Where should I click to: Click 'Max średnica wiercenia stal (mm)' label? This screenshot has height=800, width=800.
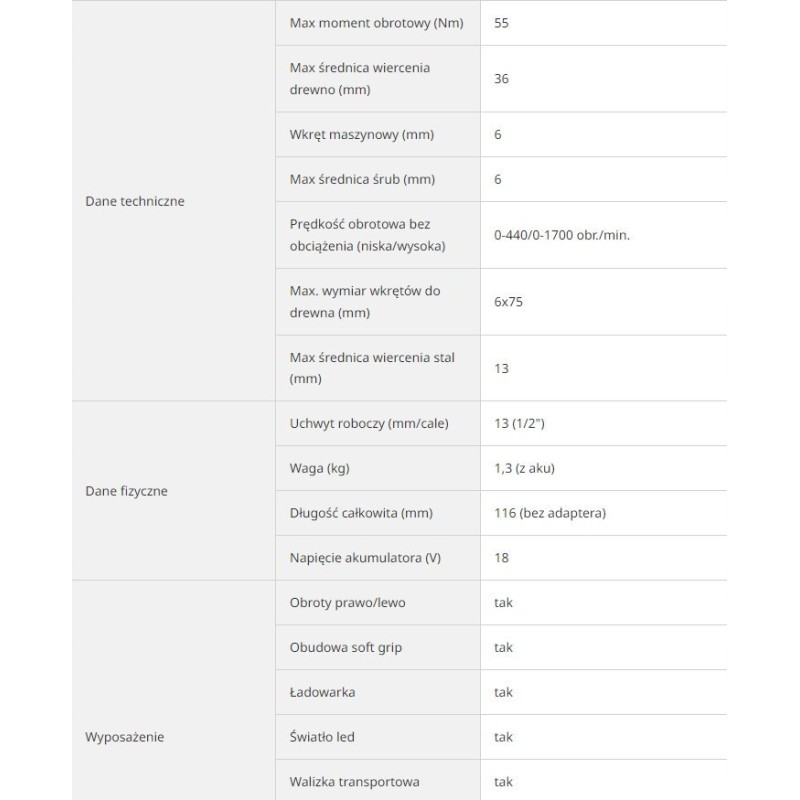coord(372,368)
